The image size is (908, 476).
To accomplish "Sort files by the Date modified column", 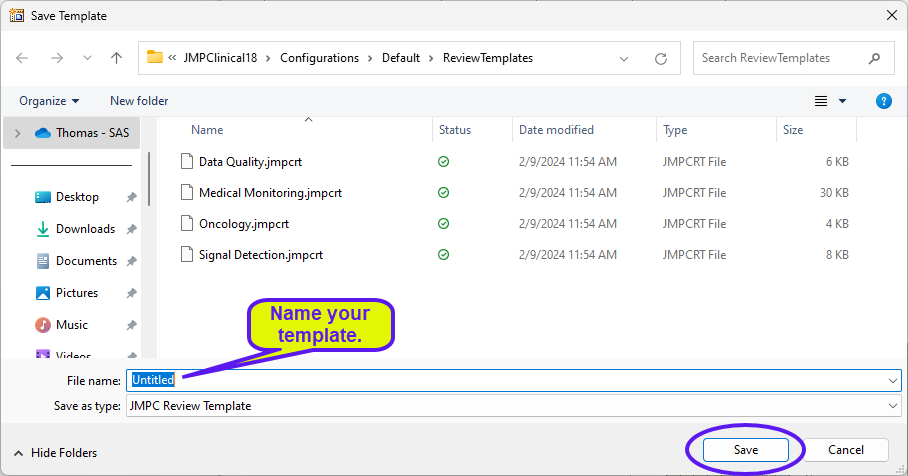I will pos(556,130).
